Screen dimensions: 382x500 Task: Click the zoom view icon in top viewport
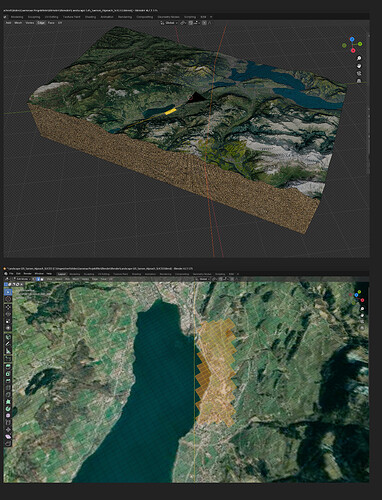point(359,58)
